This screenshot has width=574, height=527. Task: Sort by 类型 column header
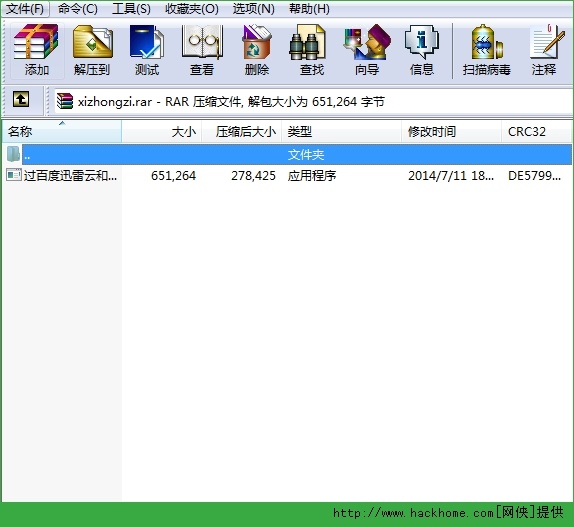(x=341, y=131)
